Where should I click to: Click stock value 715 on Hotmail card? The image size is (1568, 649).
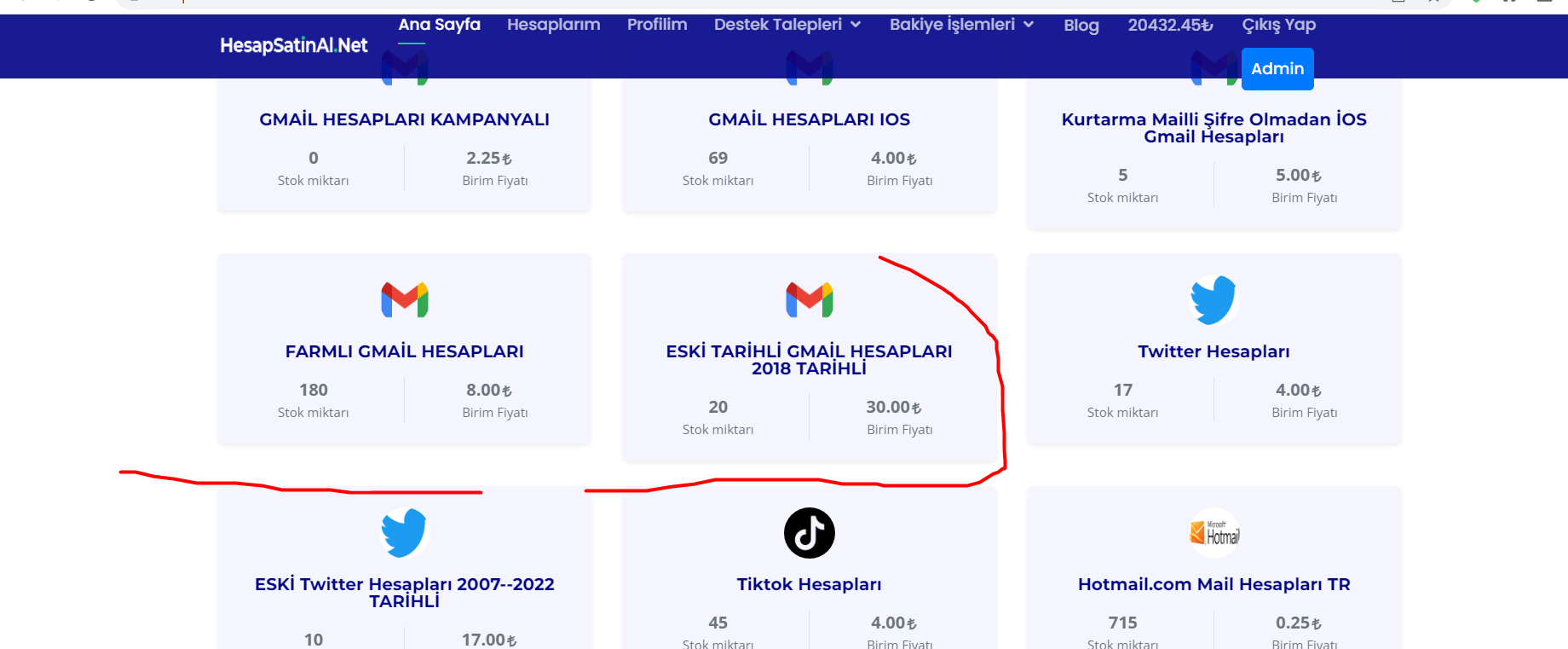[x=1123, y=623]
